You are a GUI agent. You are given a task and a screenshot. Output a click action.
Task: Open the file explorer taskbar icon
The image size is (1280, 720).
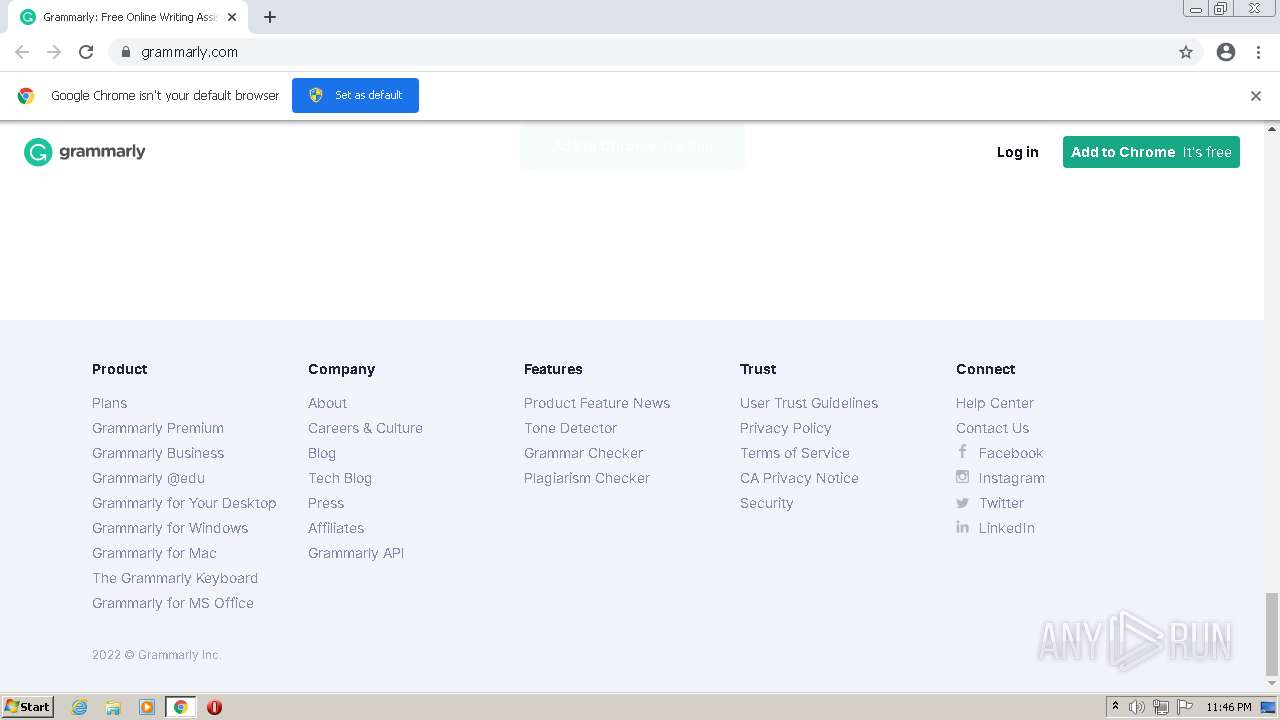(x=113, y=707)
